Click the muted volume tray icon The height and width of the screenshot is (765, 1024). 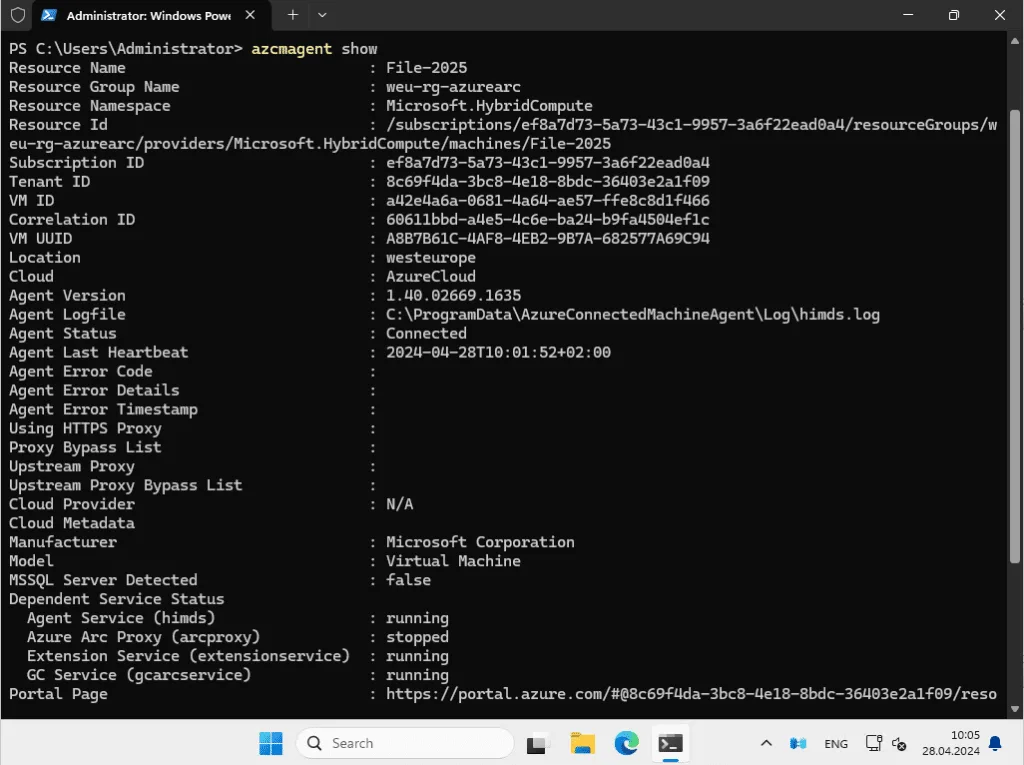pyautogui.click(x=899, y=743)
